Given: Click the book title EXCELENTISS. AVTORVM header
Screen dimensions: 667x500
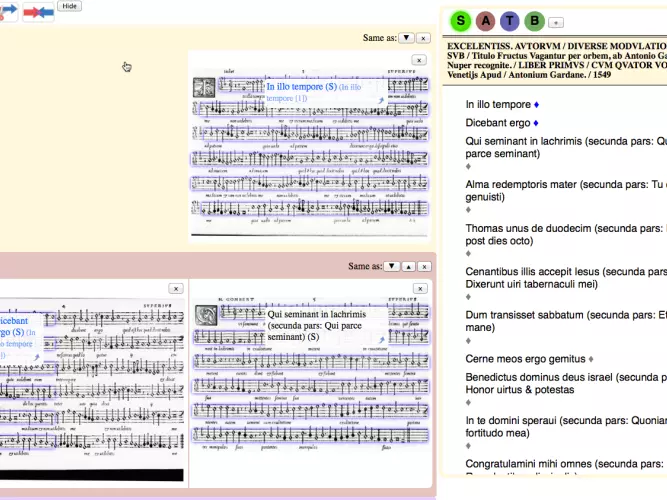Looking at the screenshot, I should coord(557,60).
